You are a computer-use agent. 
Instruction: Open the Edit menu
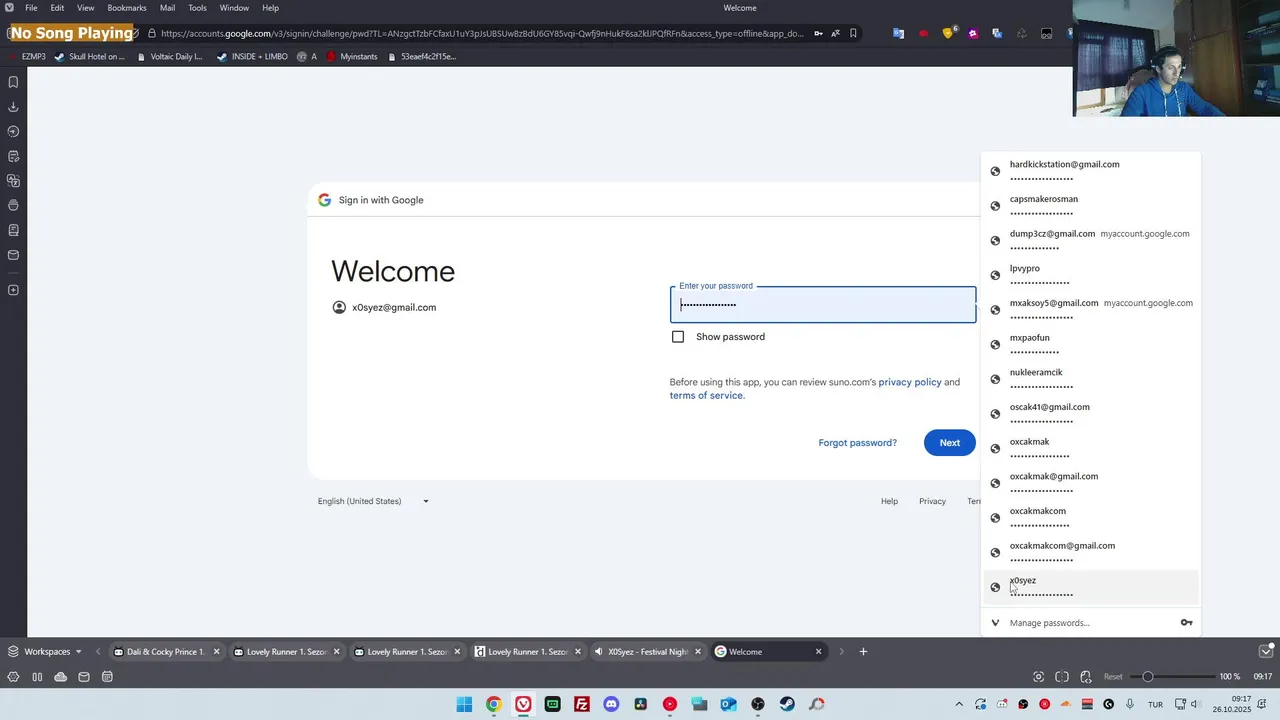click(x=57, y=8)
